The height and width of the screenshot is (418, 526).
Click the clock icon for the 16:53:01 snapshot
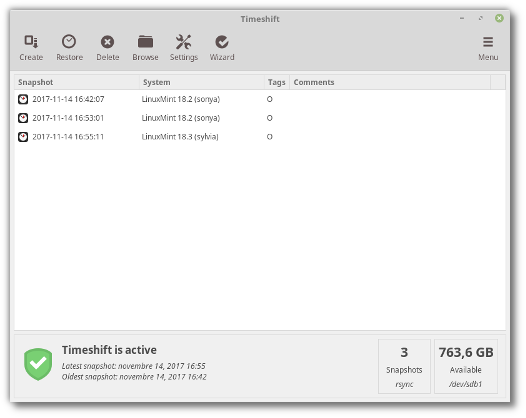click(23, 118)
